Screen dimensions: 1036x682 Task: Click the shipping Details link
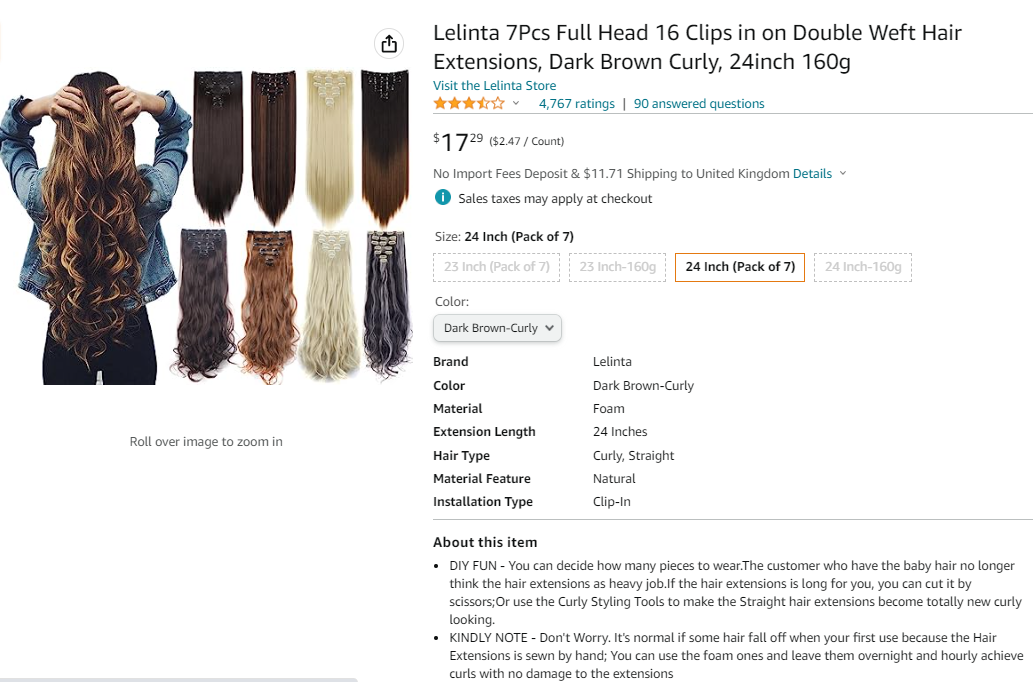tap(812, 173)
